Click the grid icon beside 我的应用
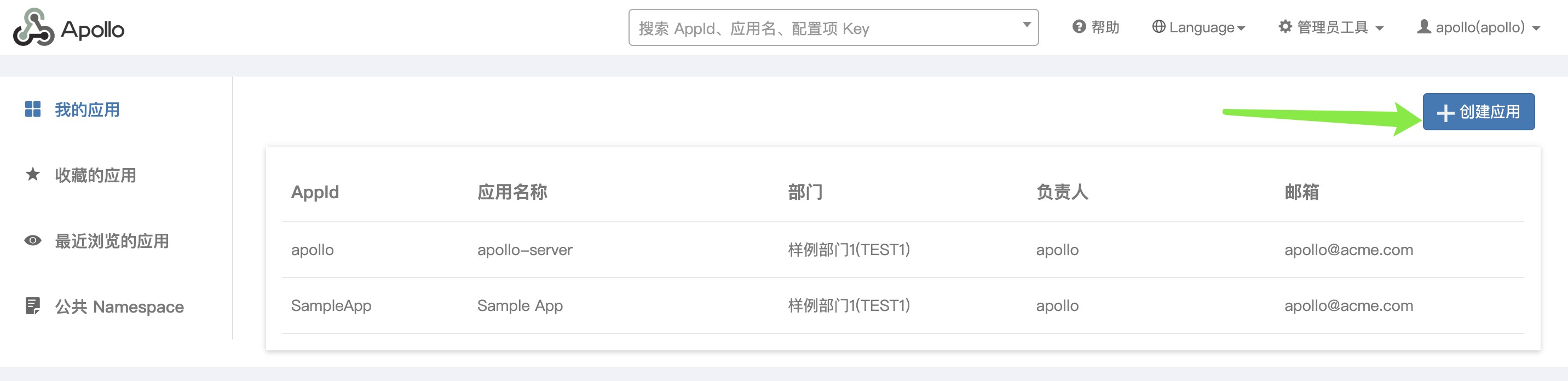 [x=33, y=109]
